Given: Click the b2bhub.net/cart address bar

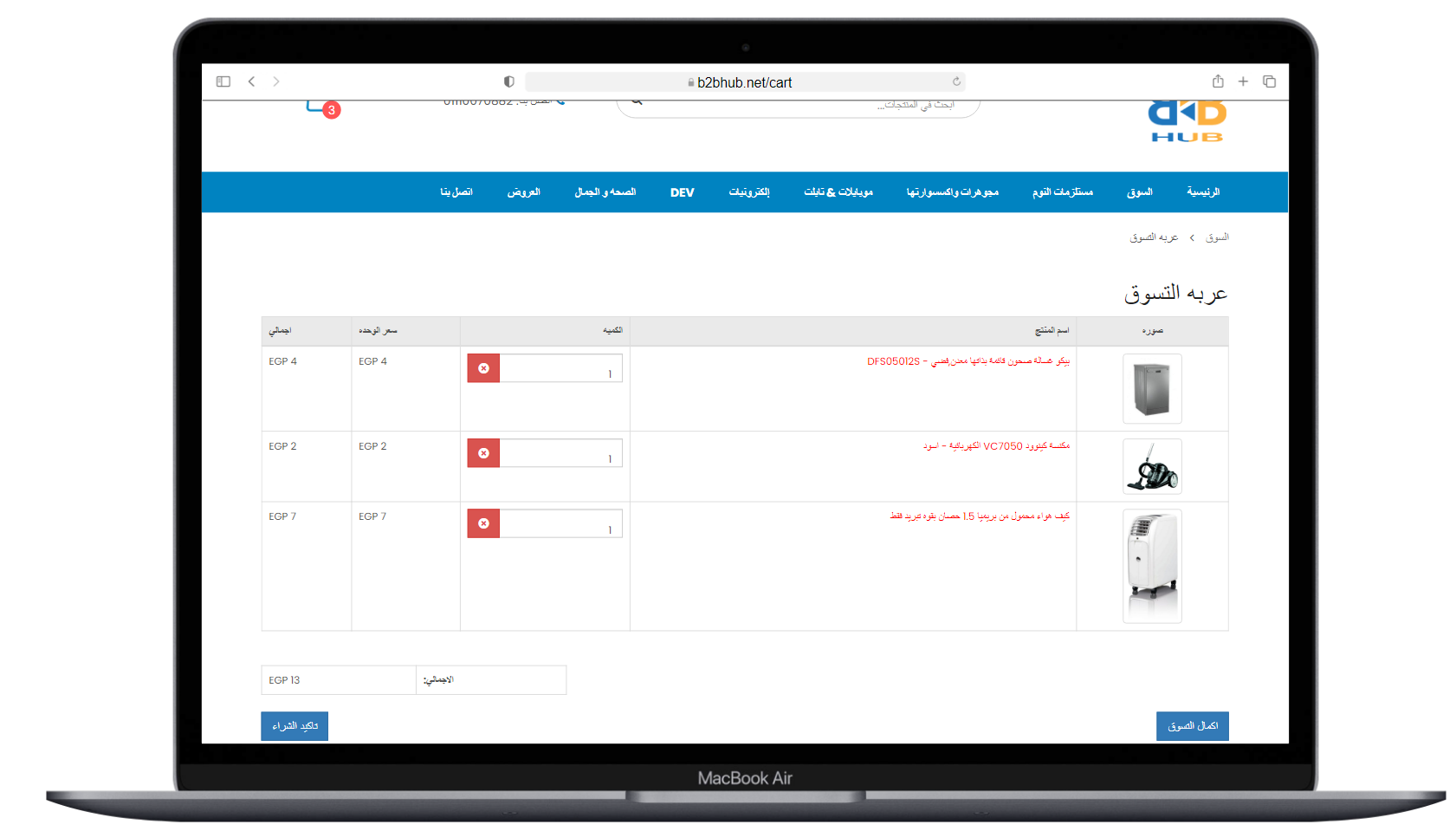Looking at the screenshot, I should [745, 82].
